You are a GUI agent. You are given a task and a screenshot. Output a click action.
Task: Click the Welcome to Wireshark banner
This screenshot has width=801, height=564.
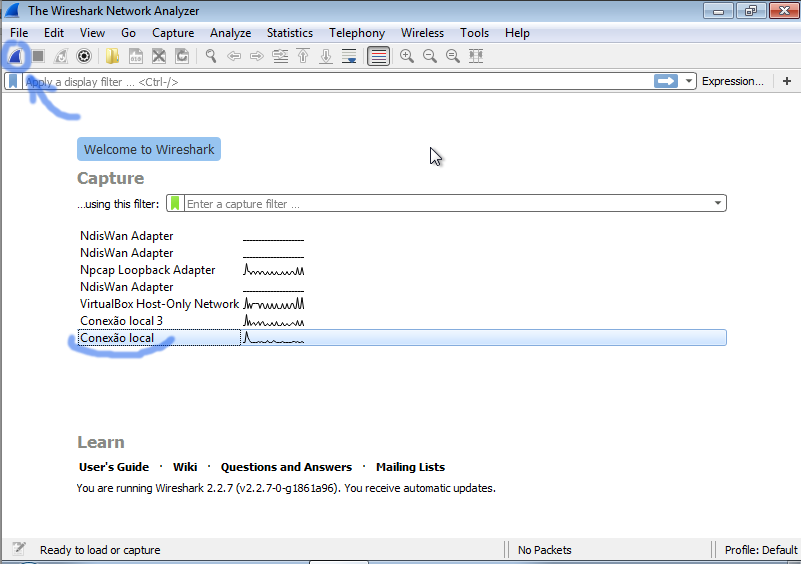[149, 149]
